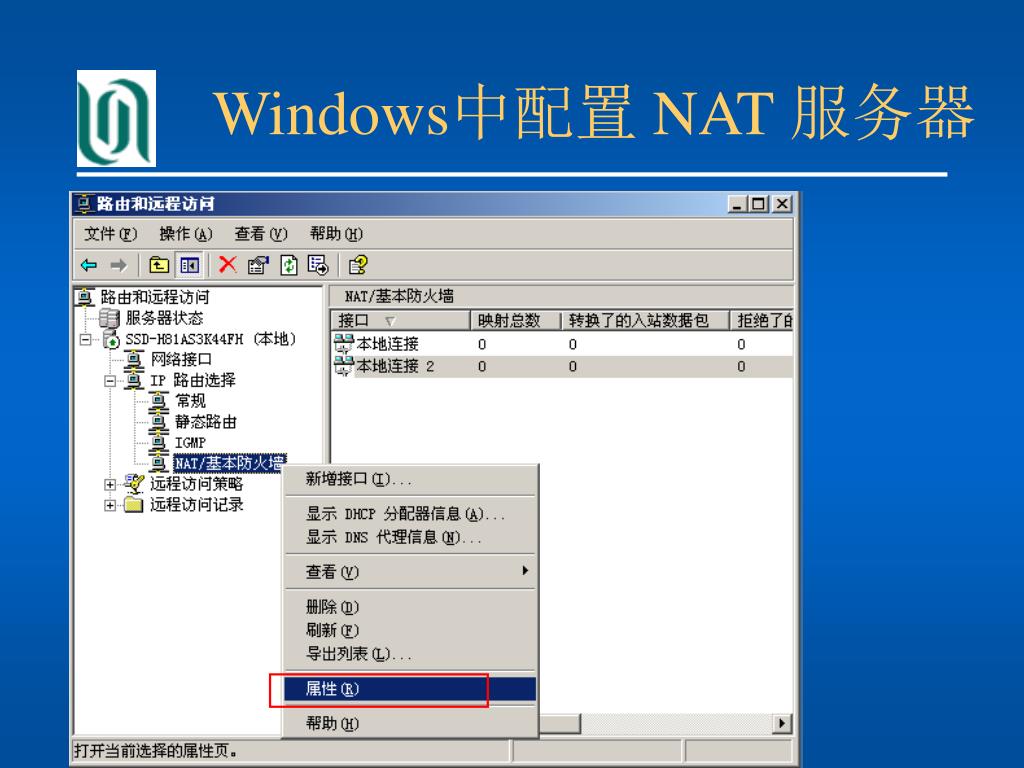Click the 远程访问策略 node icon
This screenshot has width=1024, height=768.
click(x=135, y=484)
